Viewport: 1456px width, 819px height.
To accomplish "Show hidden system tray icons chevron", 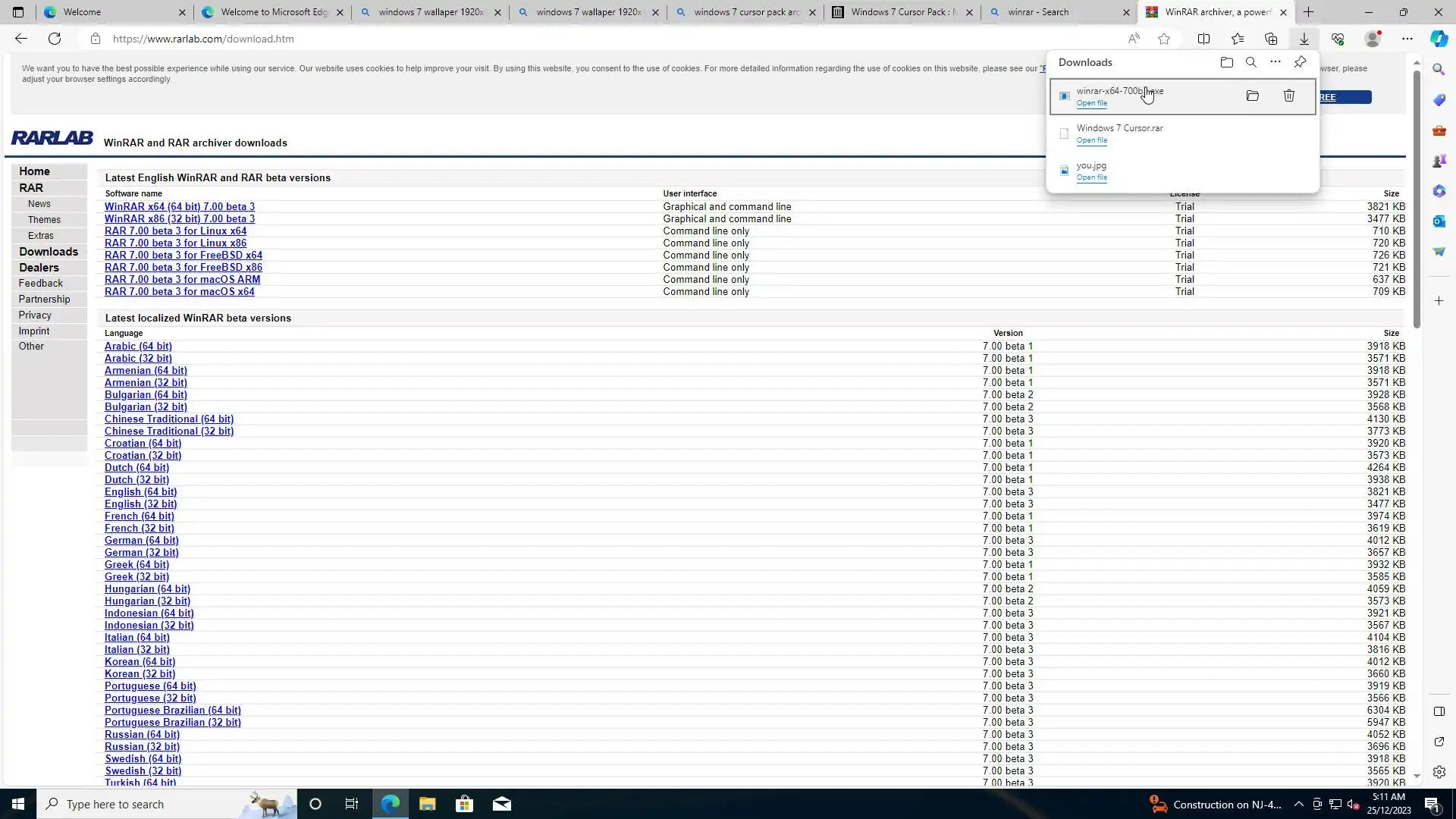I will click(x=1298, y=805).
